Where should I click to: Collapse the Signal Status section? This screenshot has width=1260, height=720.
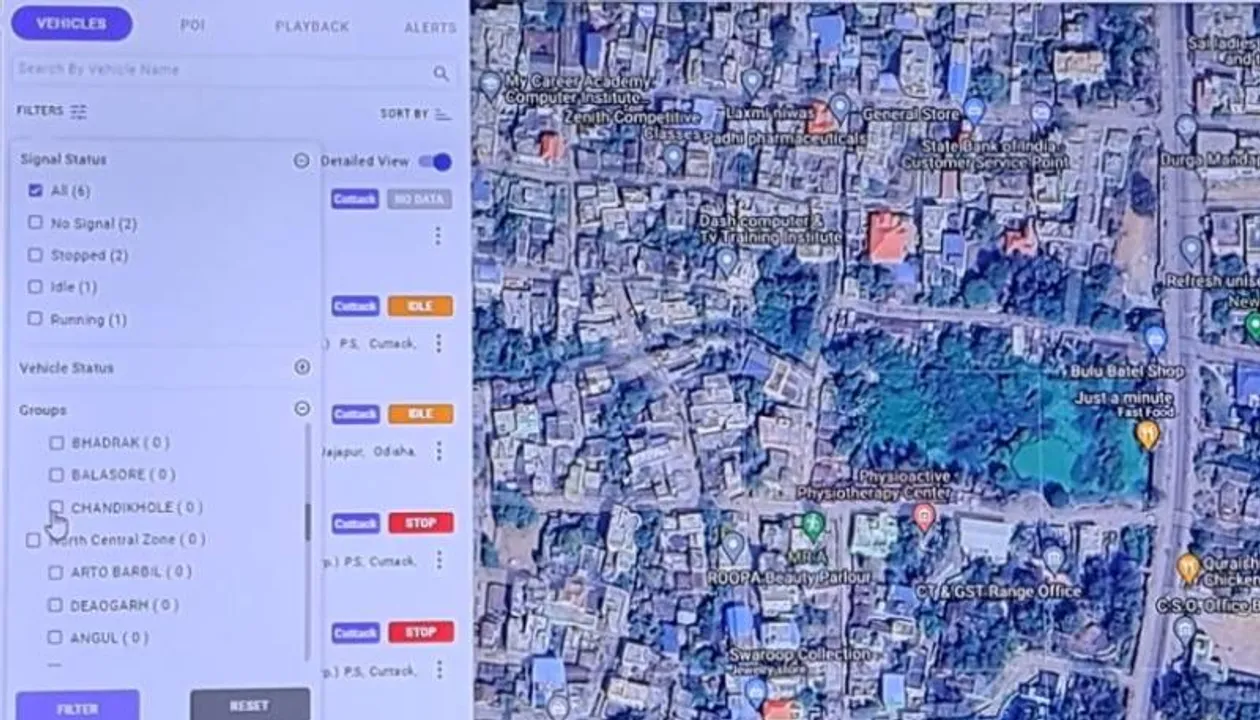(x=300, y=160)
